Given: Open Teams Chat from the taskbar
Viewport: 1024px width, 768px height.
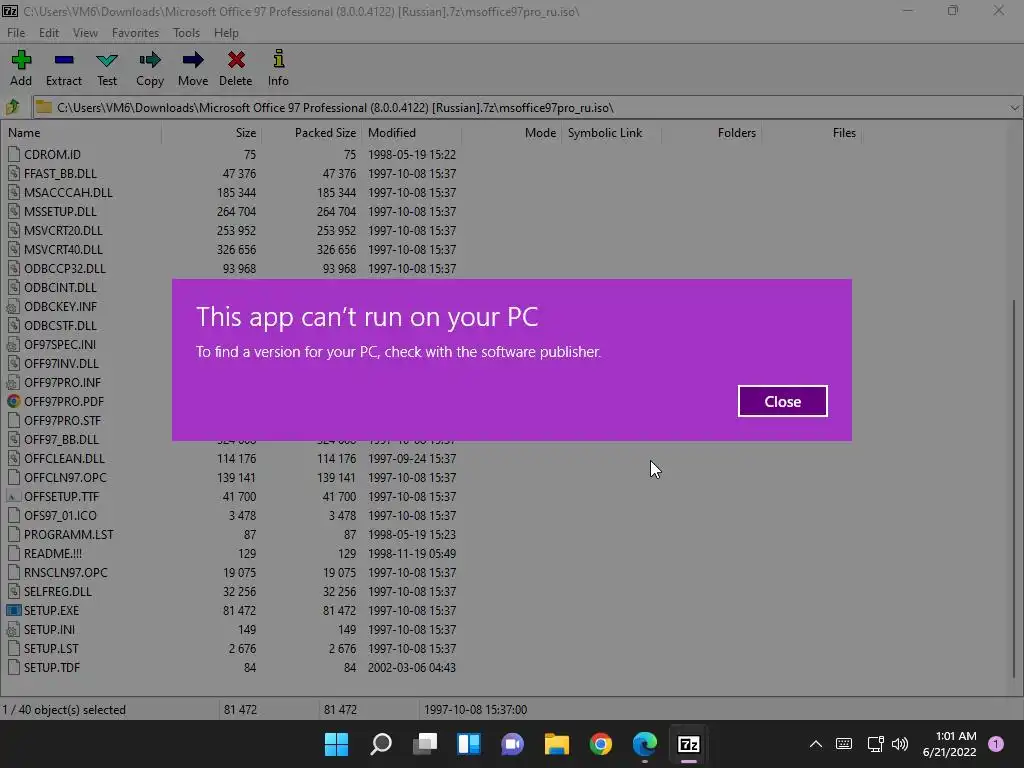Looking at the screenshot, I should pos(513,744).
